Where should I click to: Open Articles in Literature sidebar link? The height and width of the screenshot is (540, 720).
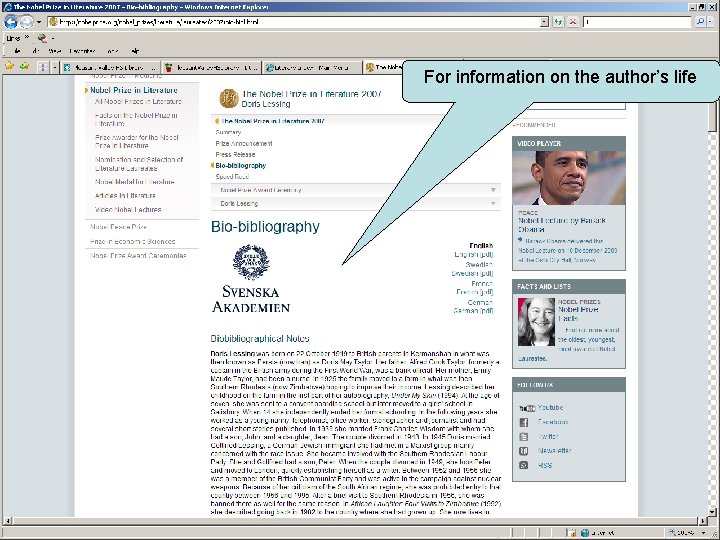[125, 196]
